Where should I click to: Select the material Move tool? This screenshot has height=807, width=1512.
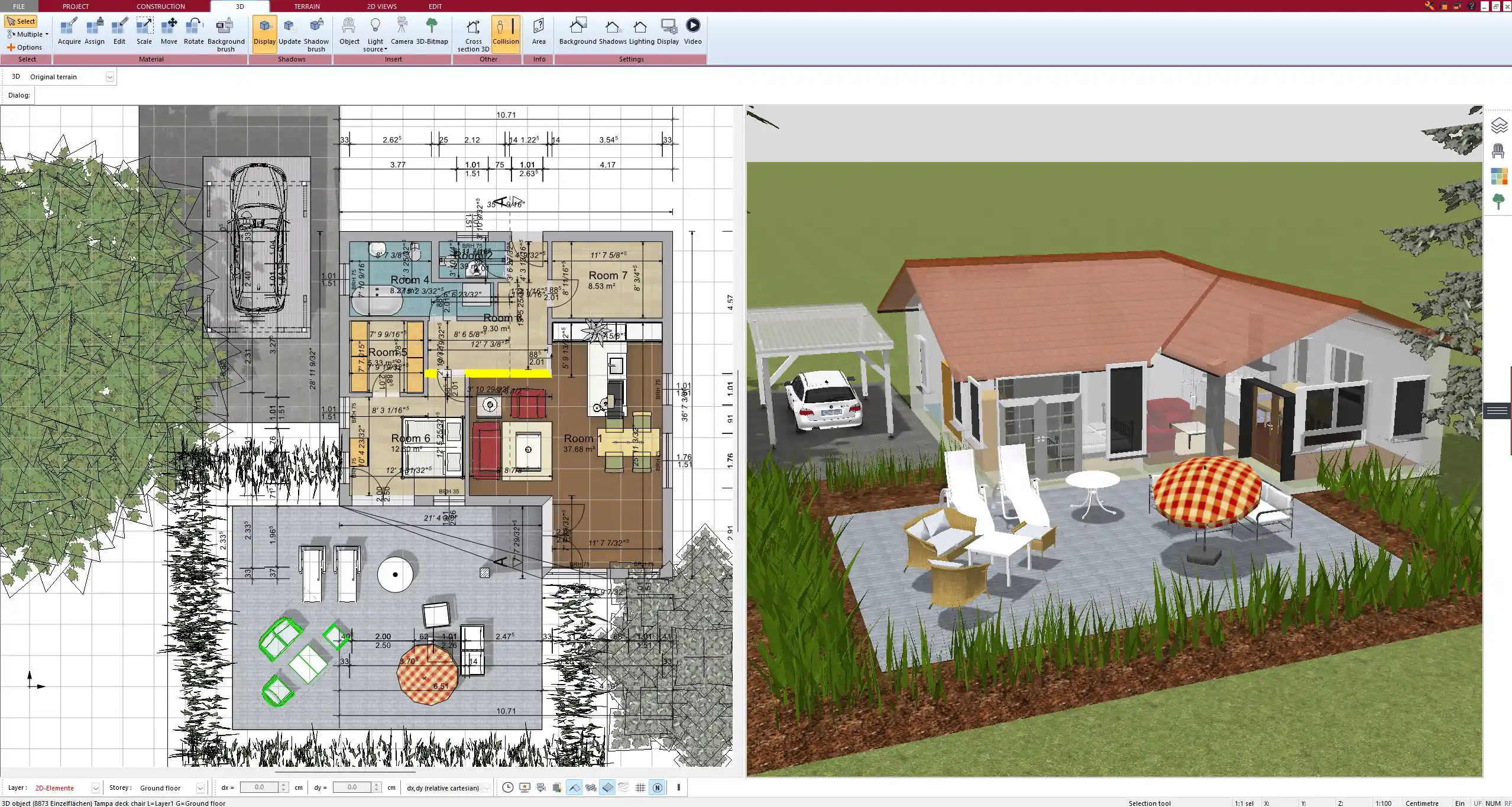pyautogui.click(x=169, y=31)
